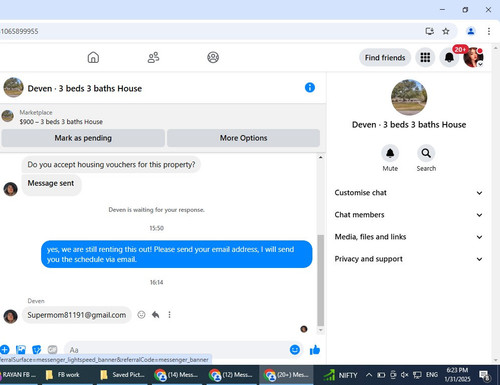This screenshot has width=500, height=385.
Task: Open the Facebook menu grid icon
Action: pyautogui.click(x=425, y=57)
